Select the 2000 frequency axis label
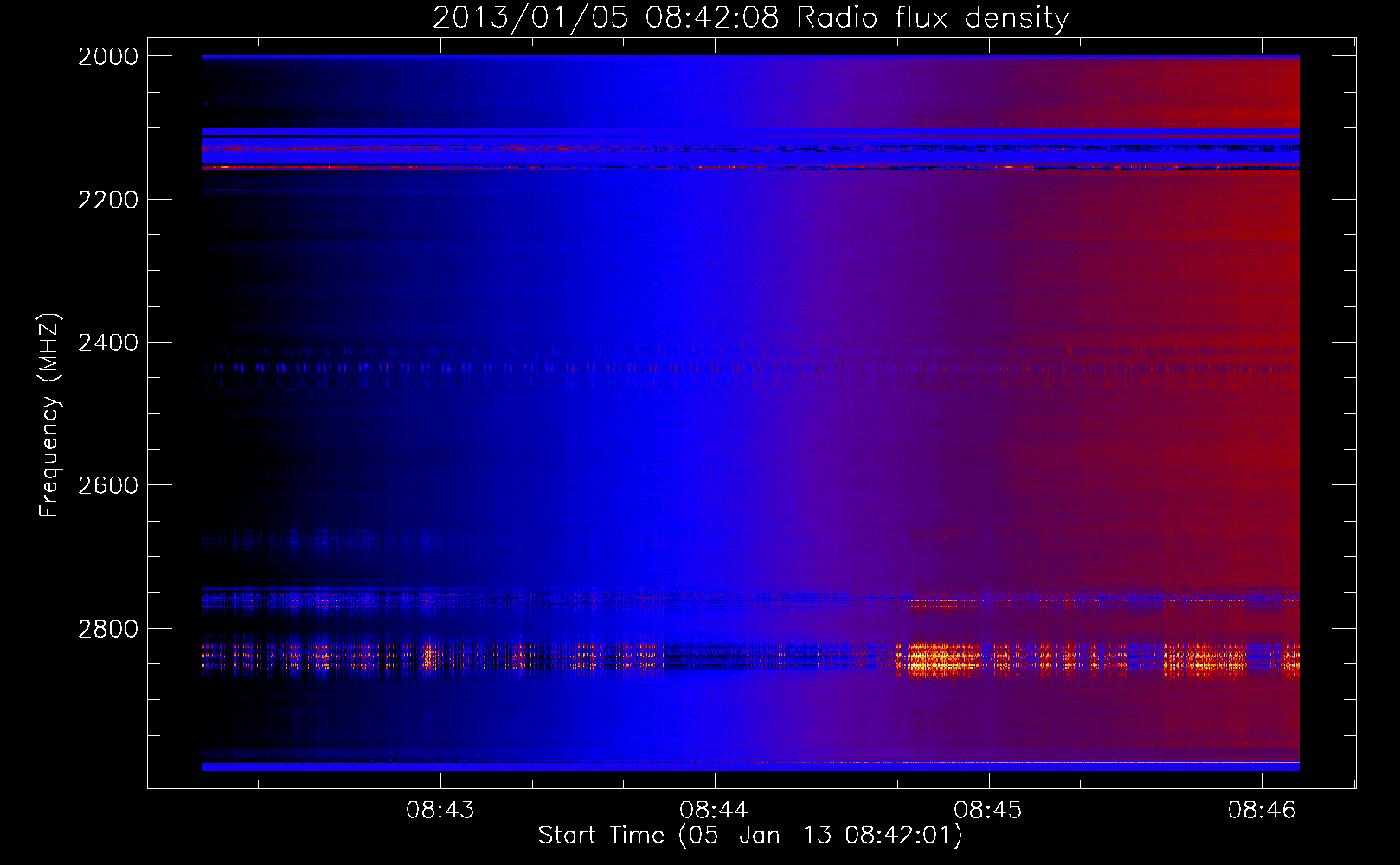 [x=108, y=56]
